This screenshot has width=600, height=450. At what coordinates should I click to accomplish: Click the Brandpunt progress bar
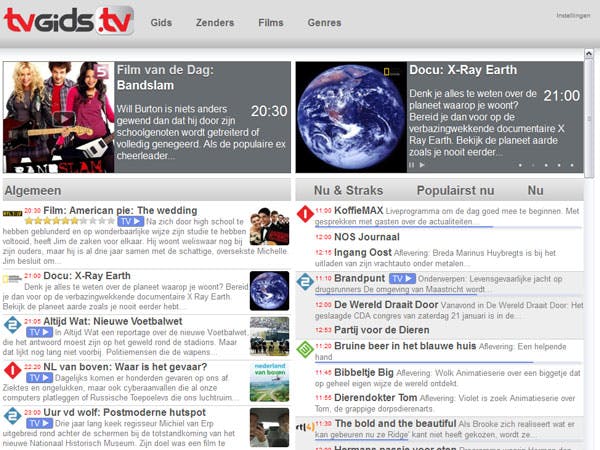point(448,295)
